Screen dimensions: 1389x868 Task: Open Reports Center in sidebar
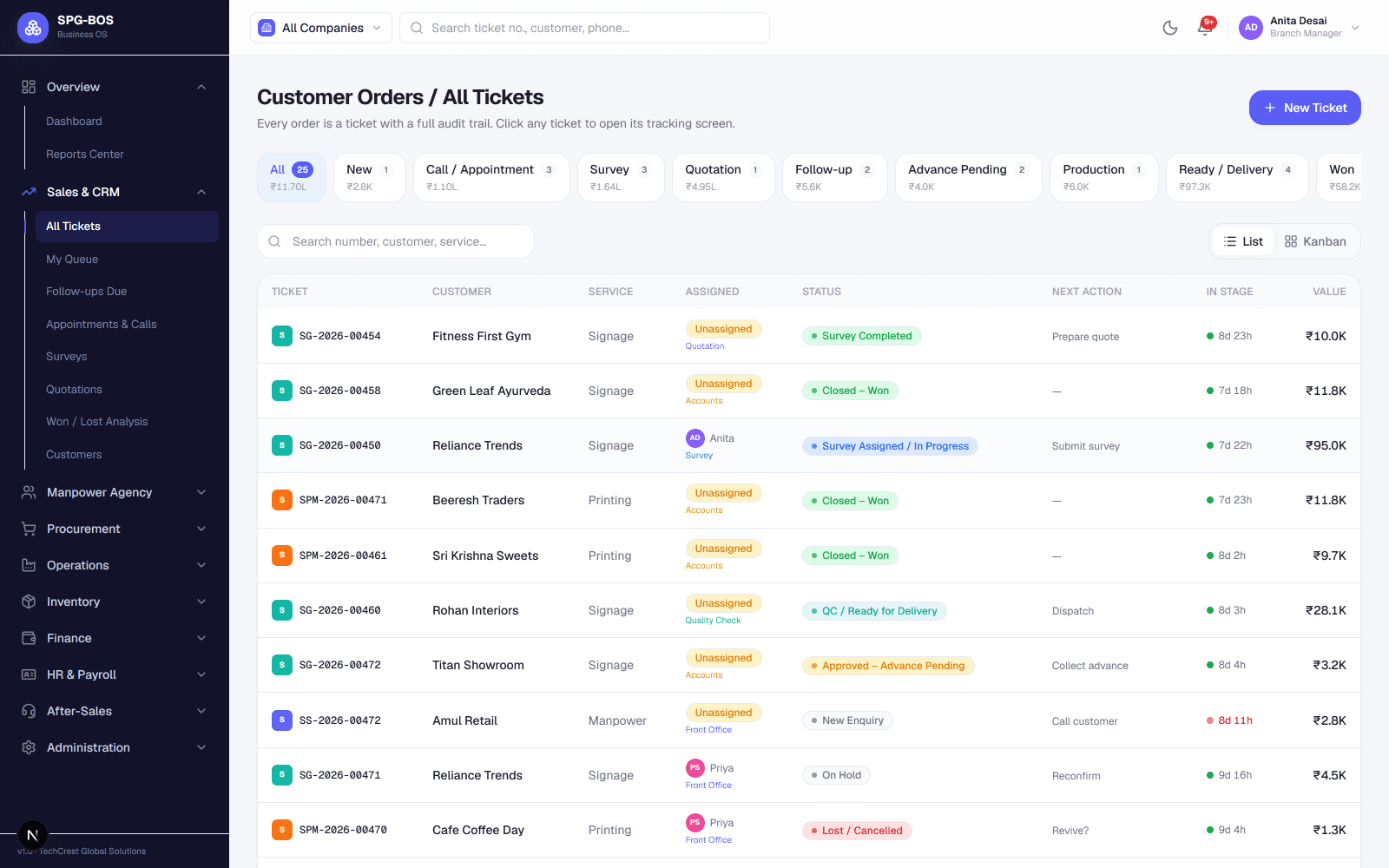coord(85,155)
